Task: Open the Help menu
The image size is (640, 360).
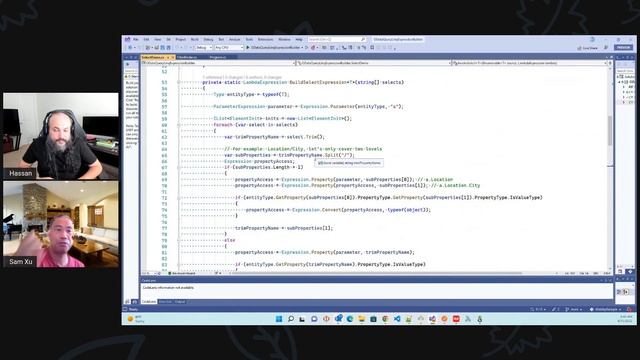Action: tap(299, 40)
